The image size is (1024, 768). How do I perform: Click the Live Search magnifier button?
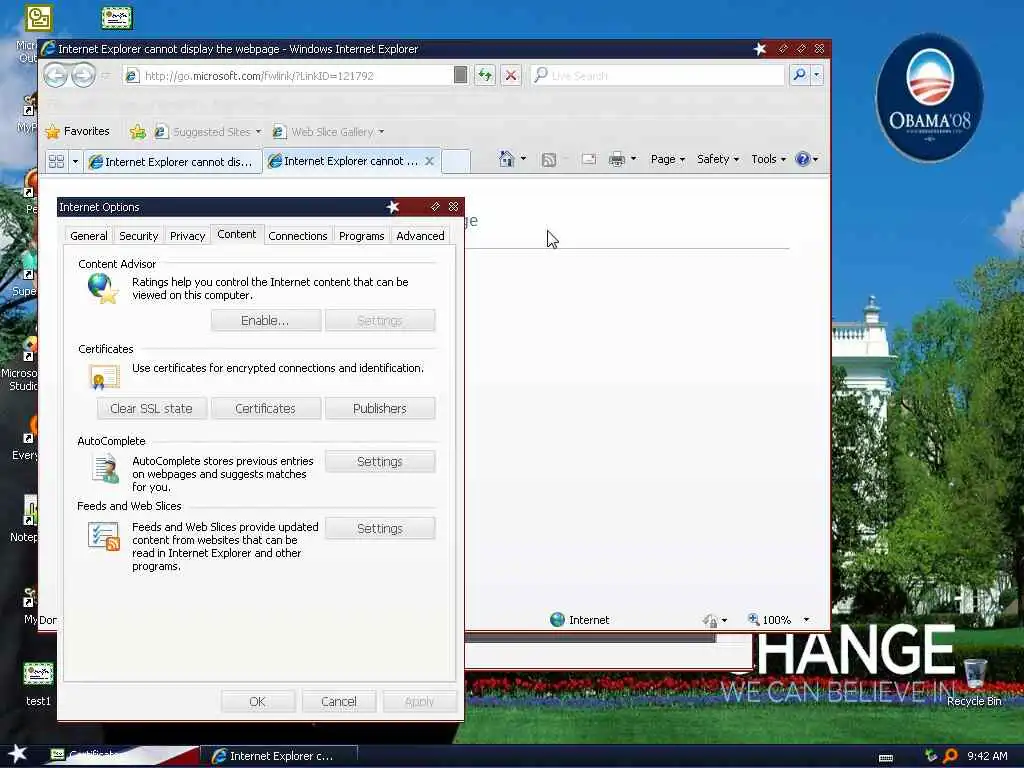pos(799,75)
